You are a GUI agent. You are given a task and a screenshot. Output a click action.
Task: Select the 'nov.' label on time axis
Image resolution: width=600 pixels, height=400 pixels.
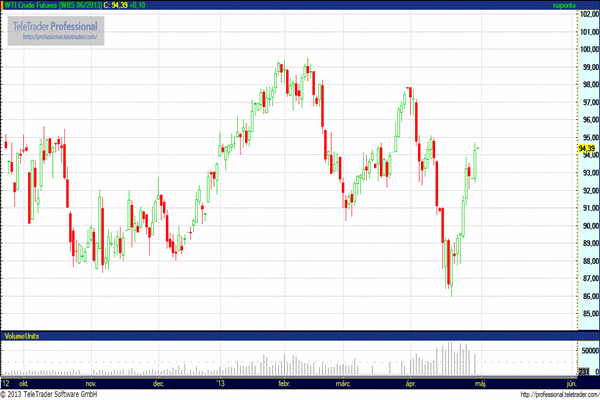(92, 382)
